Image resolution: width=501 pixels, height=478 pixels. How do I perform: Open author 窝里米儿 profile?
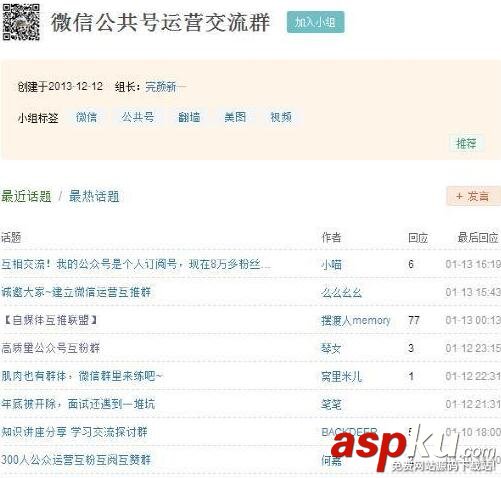341,376
